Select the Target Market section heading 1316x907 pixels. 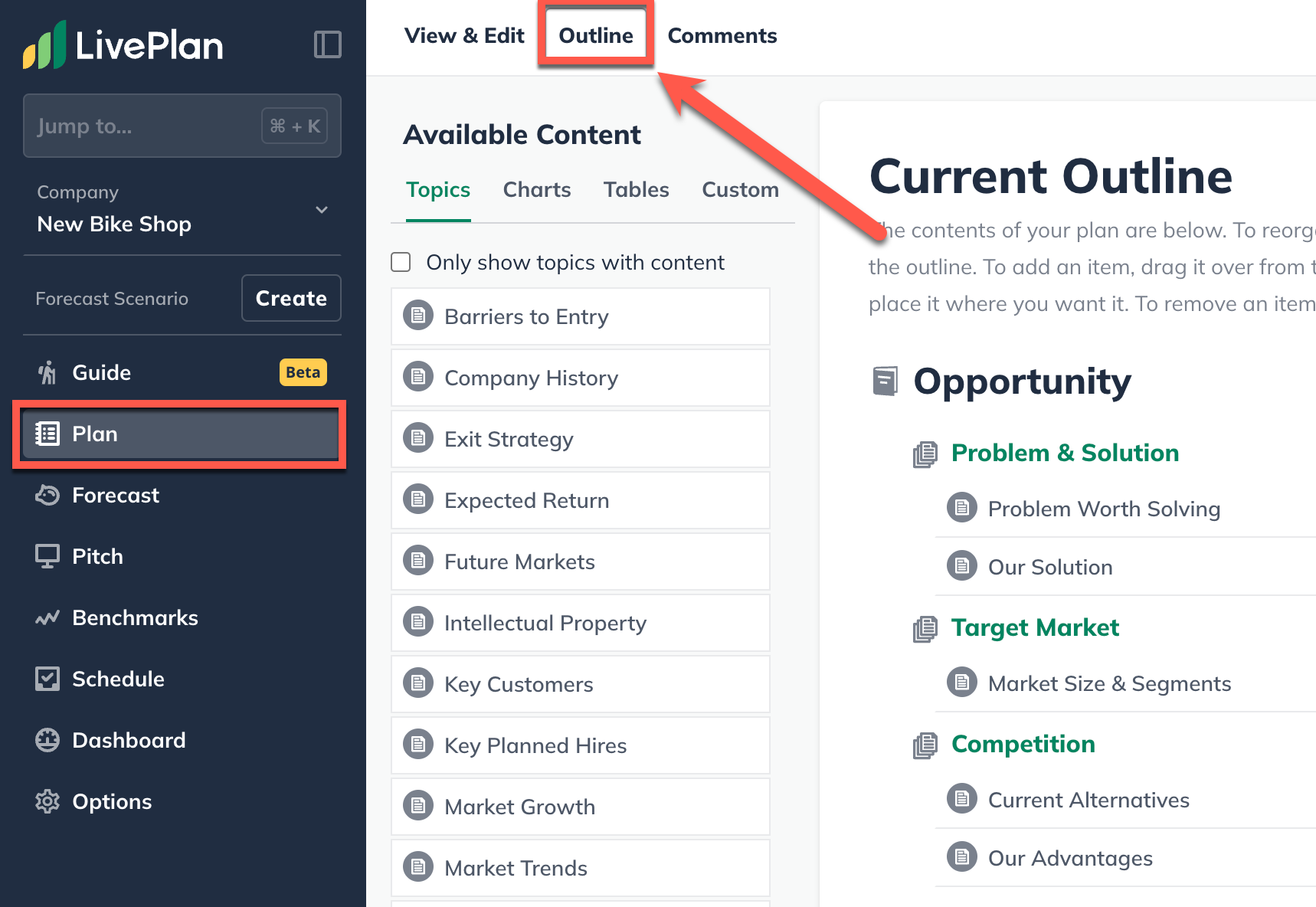pyautogui.click(x=1034, y=627)
